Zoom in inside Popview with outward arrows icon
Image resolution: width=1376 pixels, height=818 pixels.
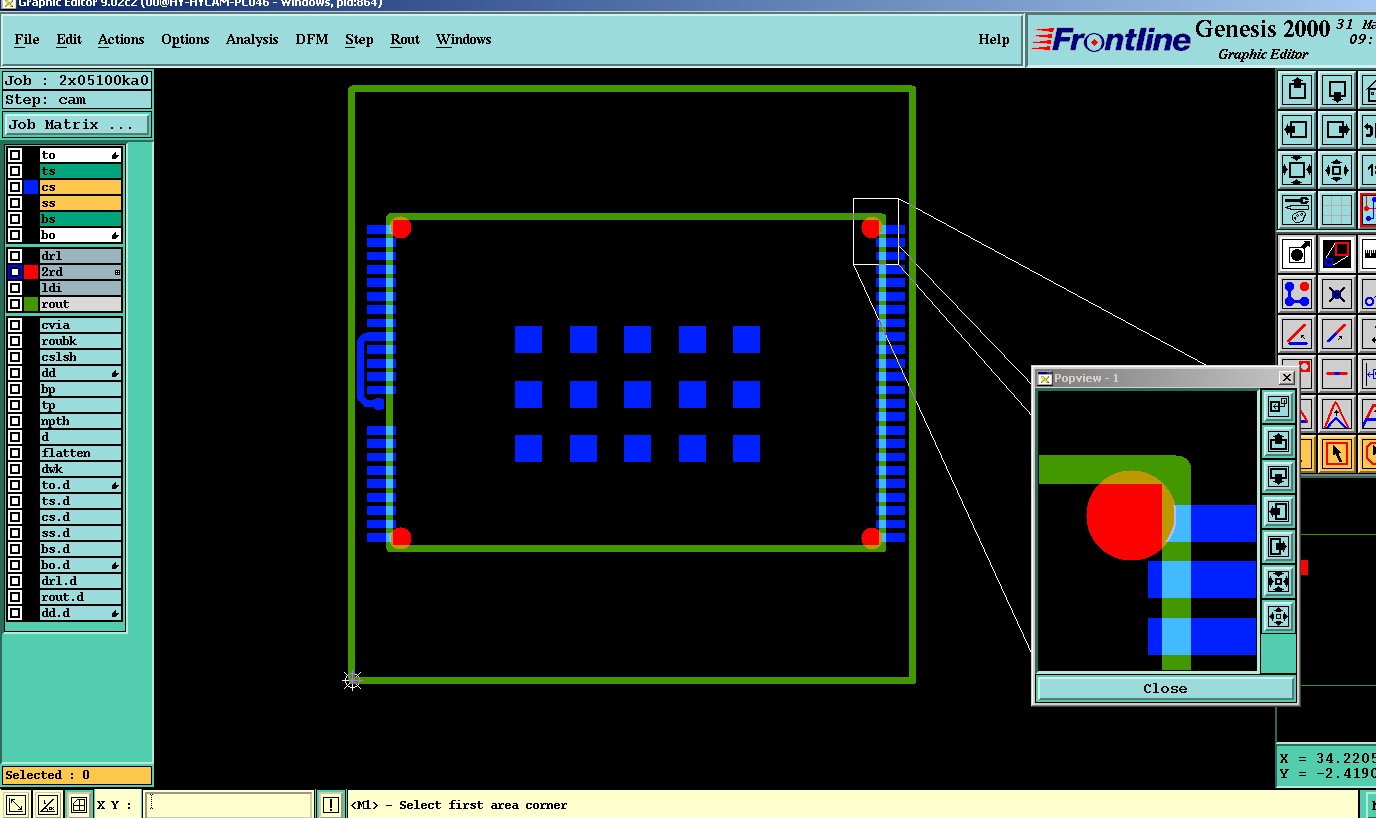coord(1278,616)
